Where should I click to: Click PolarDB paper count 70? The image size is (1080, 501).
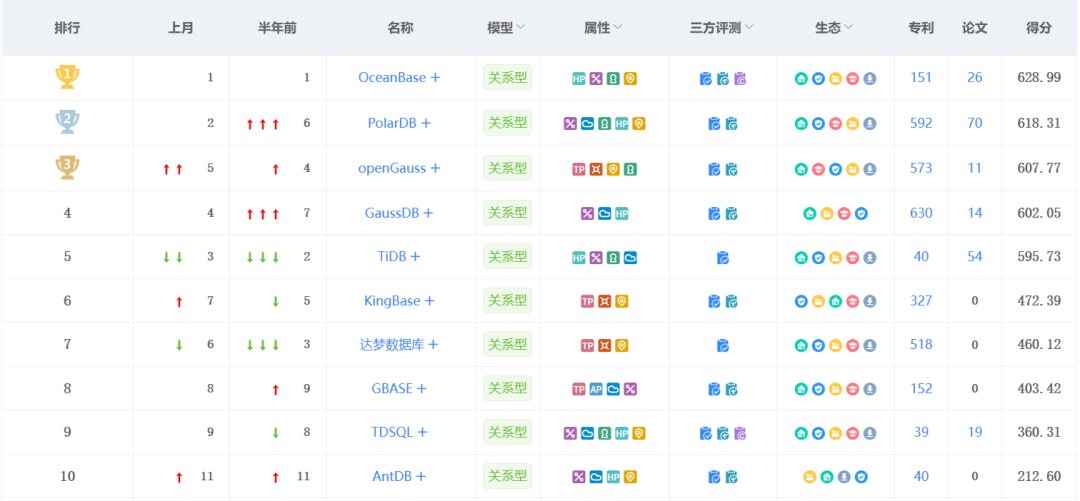975,123
